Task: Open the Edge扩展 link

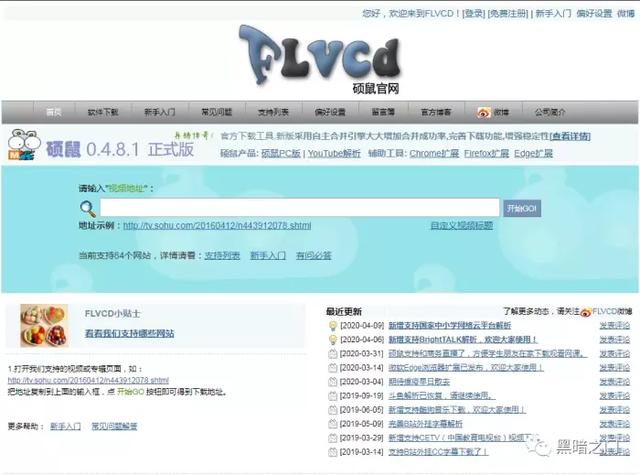Action: click(533, 153)
